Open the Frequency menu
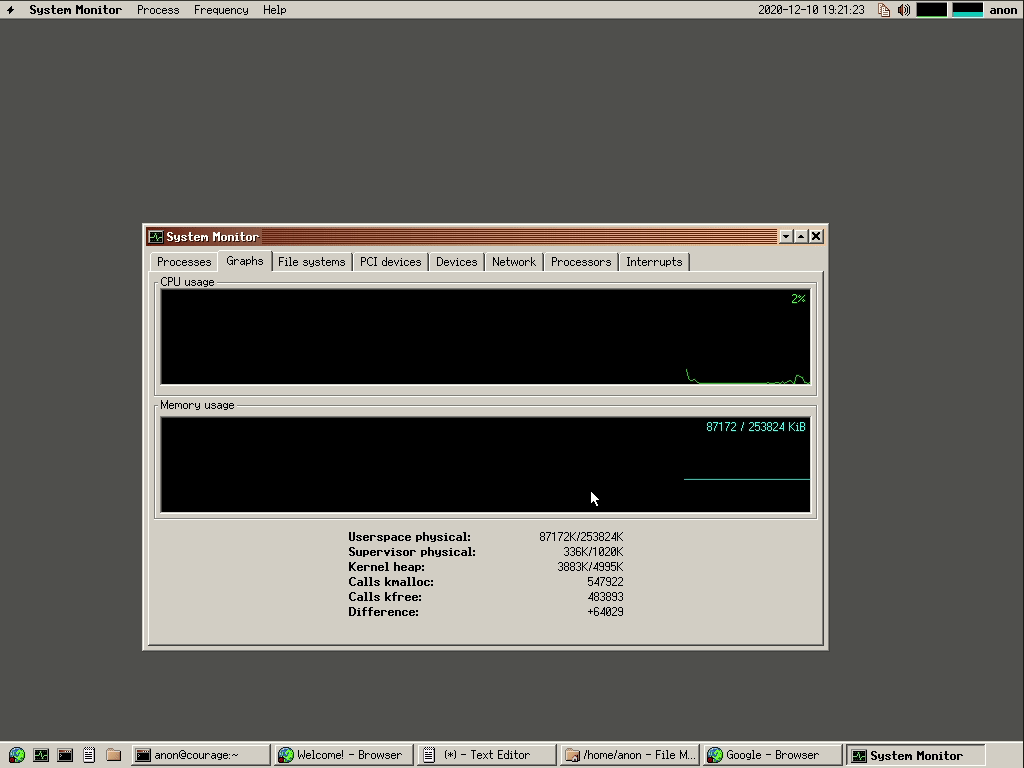Screen dimensions: 1024x768 pos(221,10)
